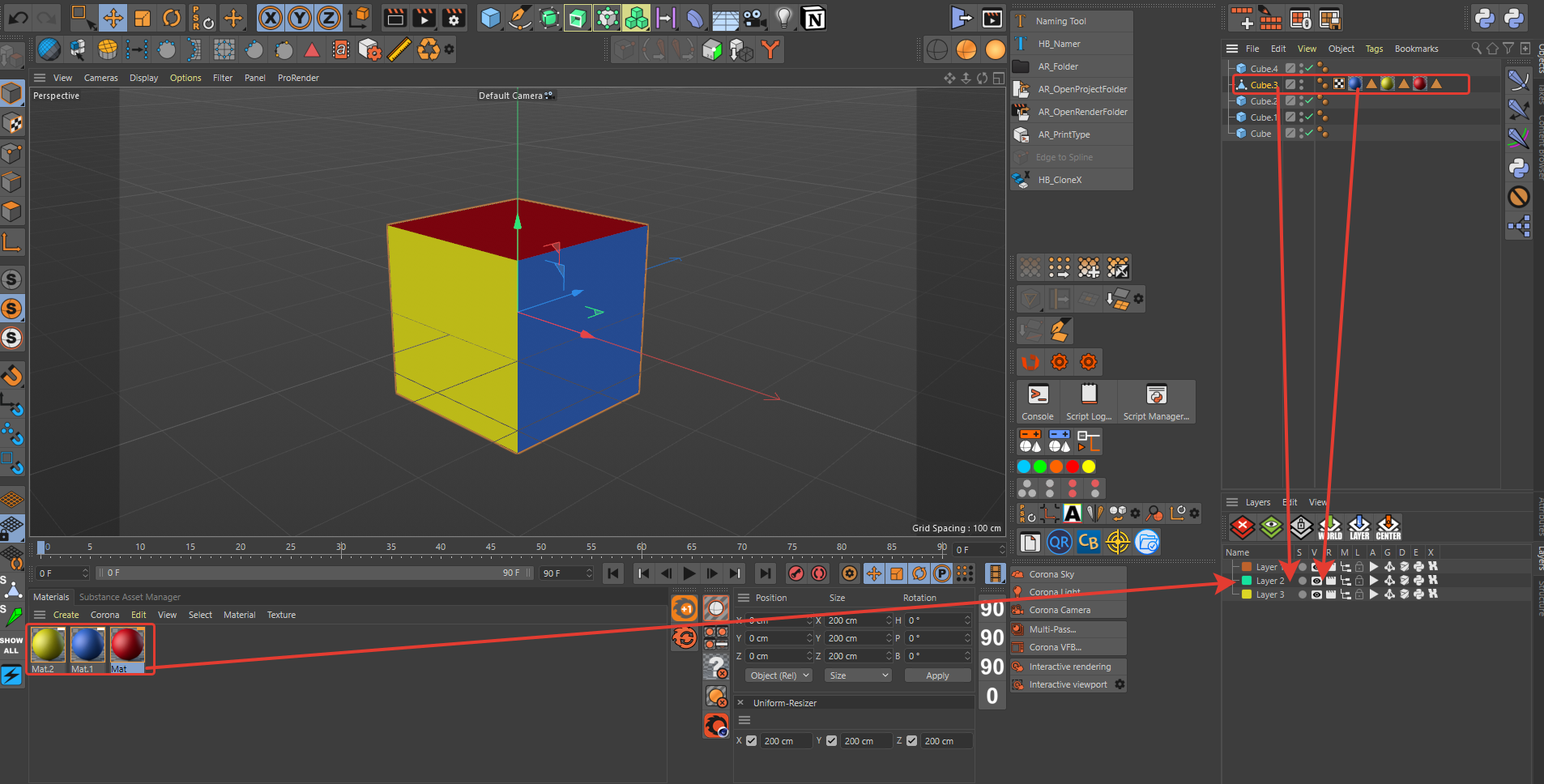
Task: Open the Script Log icon
Action: pyautogui.click(x=1089, y=402)
